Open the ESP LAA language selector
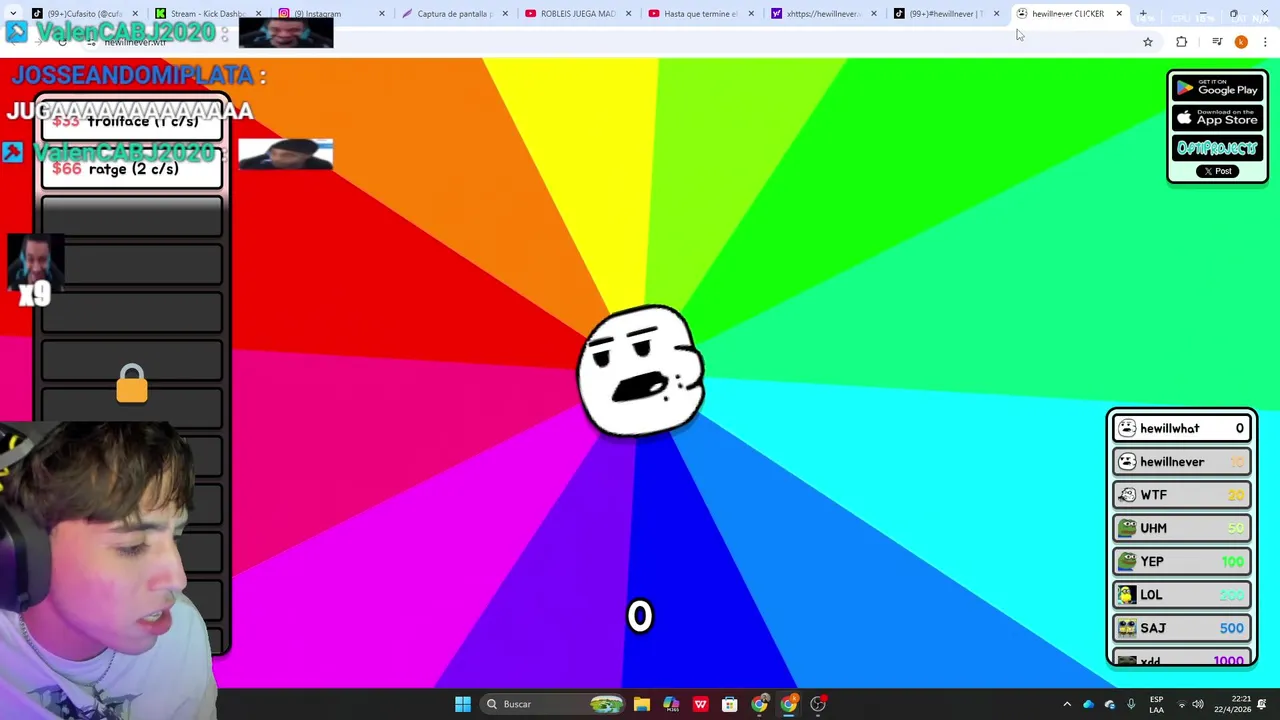Image resolution: width=1280 pixels, height=720 pixels. pyautogui.click(x=1156, y=704)
